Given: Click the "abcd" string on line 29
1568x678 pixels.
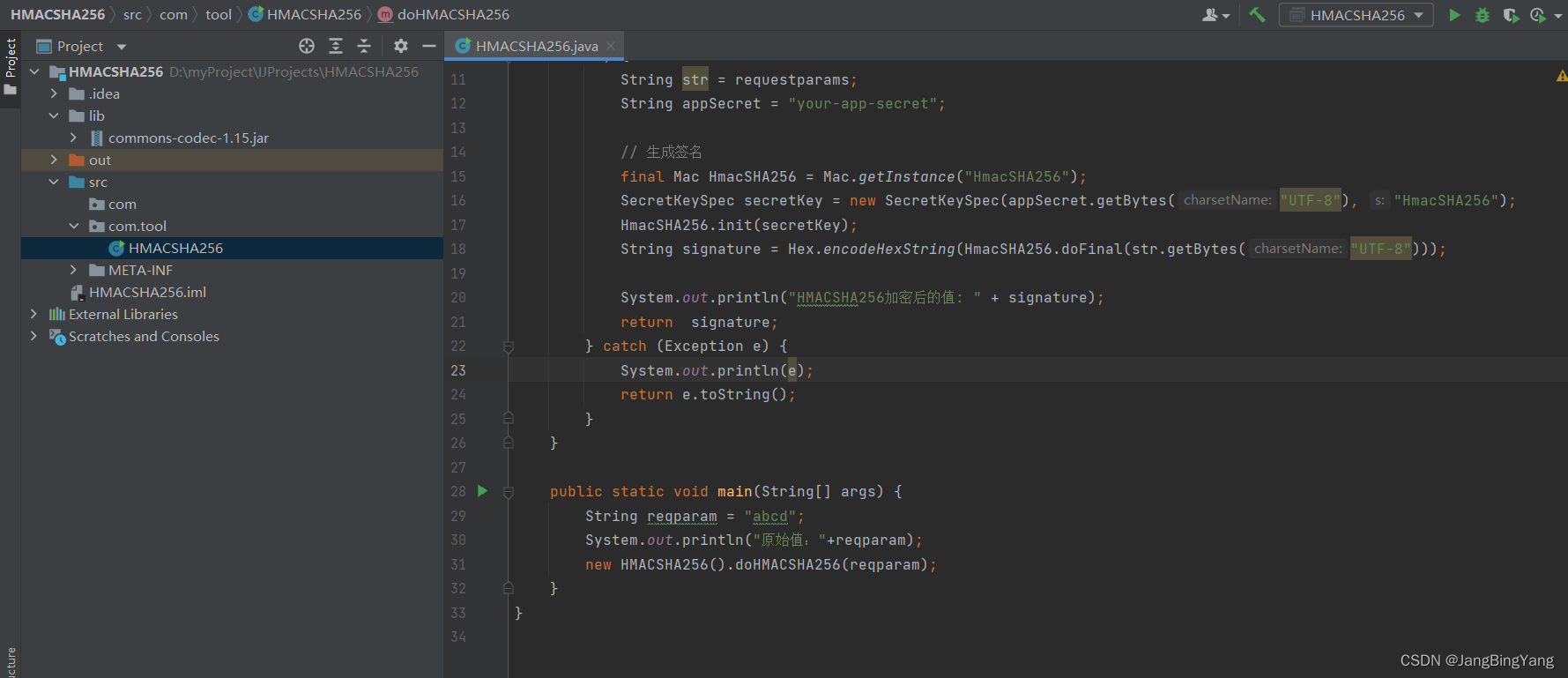Looking at the screenshot, I should tap(769, 517).
